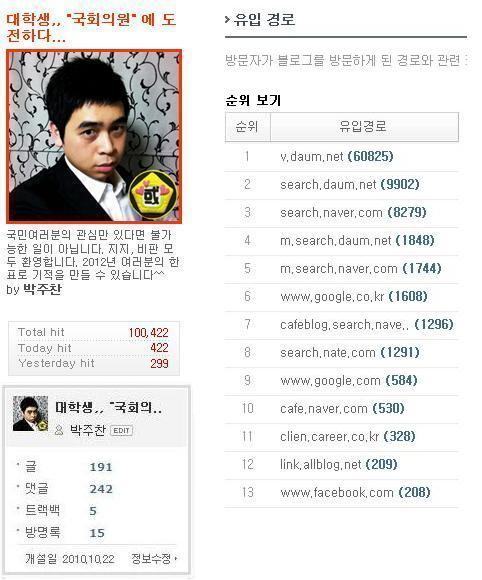Open the 정보수정 link
The image size is (482, 580).
click(x=151, y=558)
